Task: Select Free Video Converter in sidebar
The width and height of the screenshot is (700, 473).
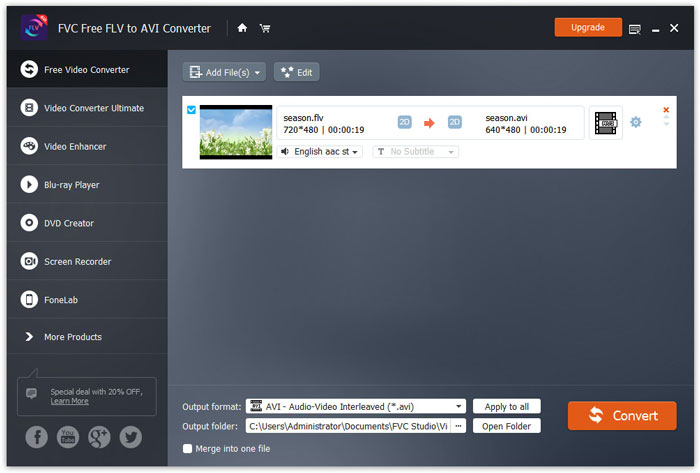Action: pyautogui.click(x=88, y=69)
